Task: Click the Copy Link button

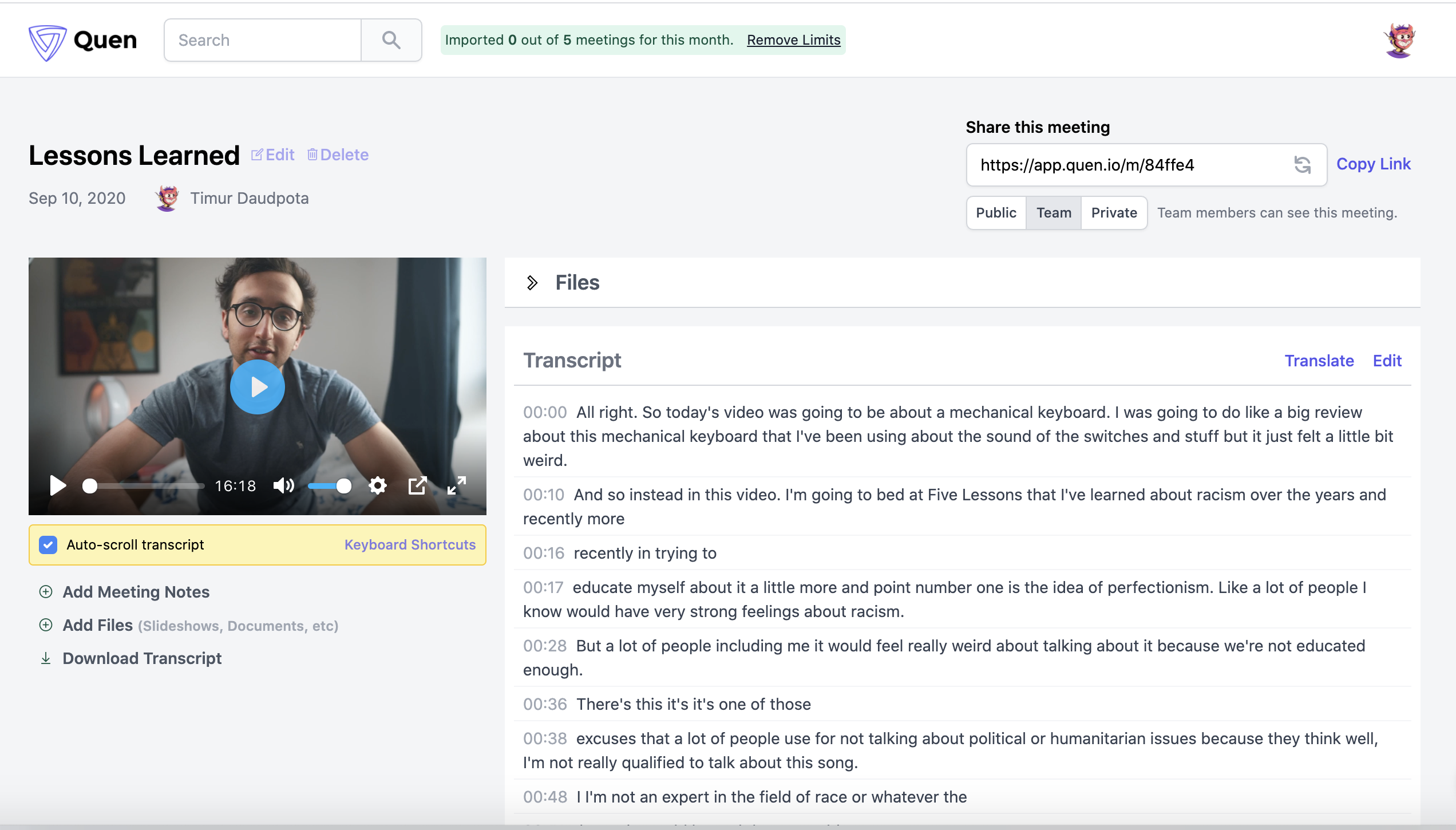Action: point(1373,164)
